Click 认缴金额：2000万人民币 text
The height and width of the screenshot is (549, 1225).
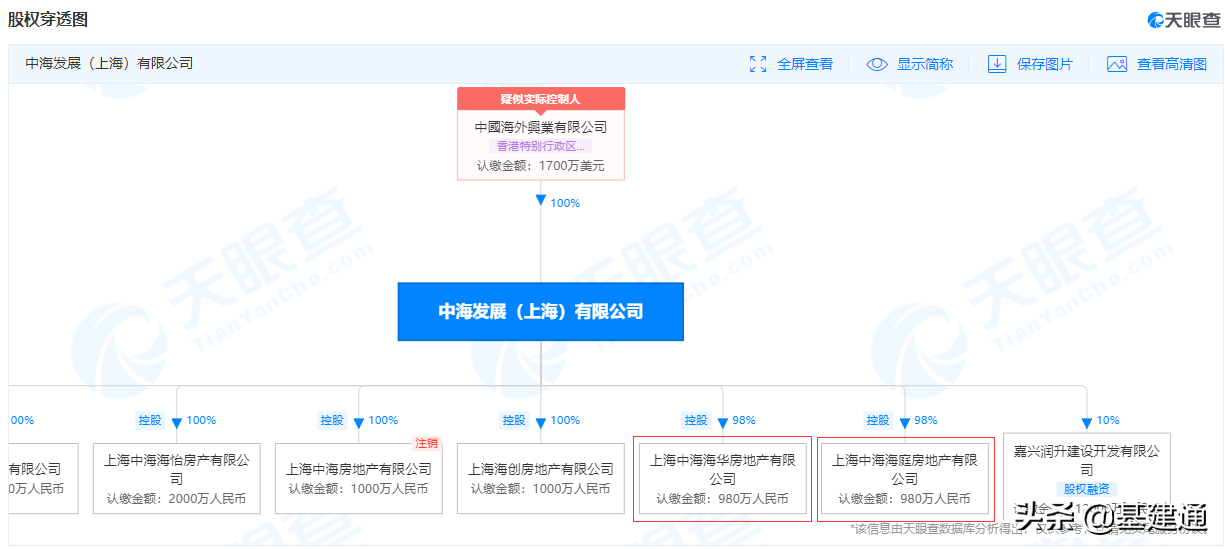point(176,498)
